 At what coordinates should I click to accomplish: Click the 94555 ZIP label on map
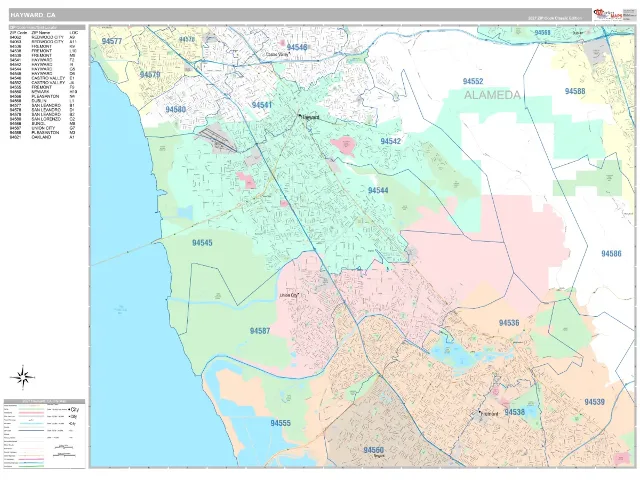click(280, 423)
